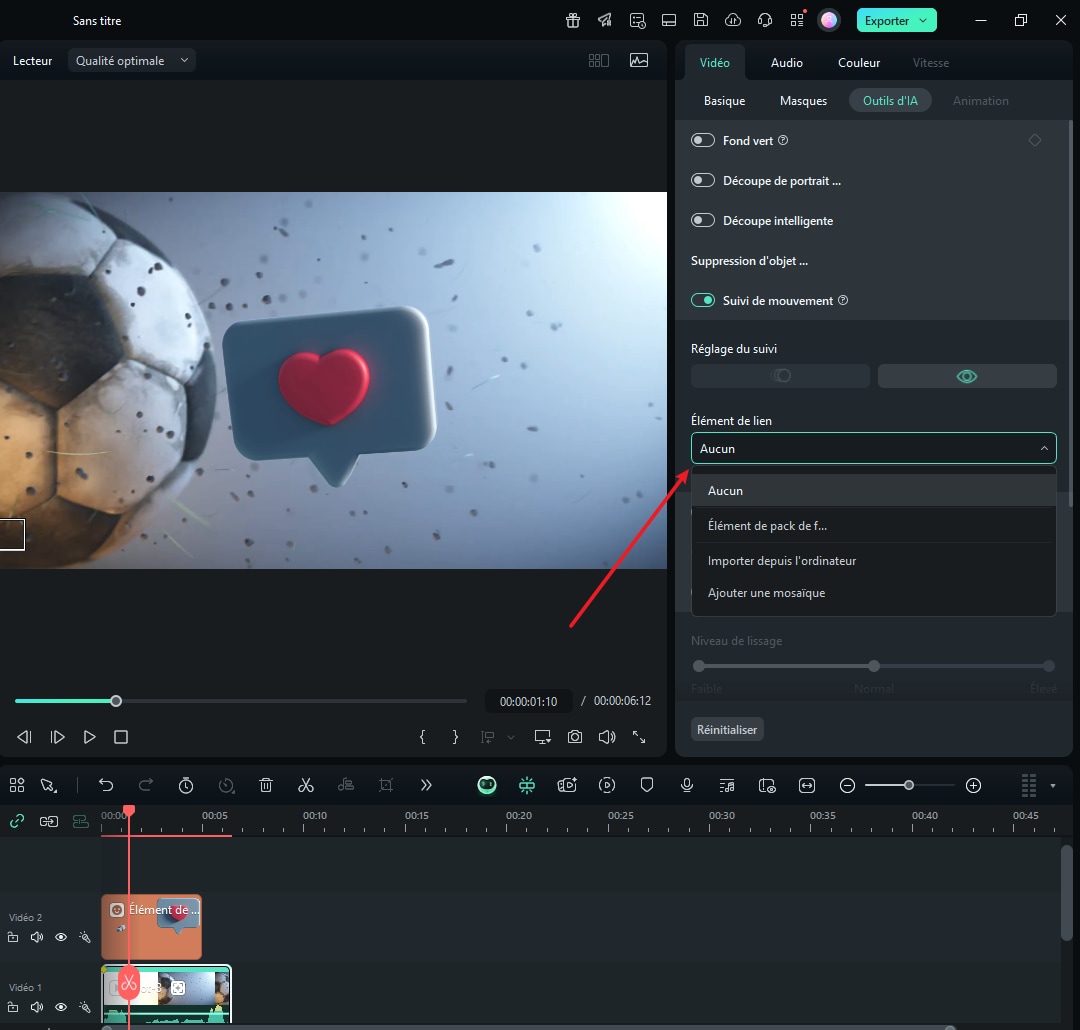The image size is (1080, 1030).
Task: Click the split clip scissors icon
Action: click(306, 785)
